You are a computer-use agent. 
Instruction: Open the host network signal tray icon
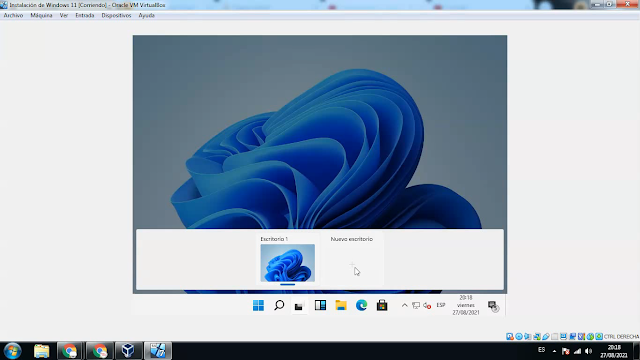click(577, 351)
